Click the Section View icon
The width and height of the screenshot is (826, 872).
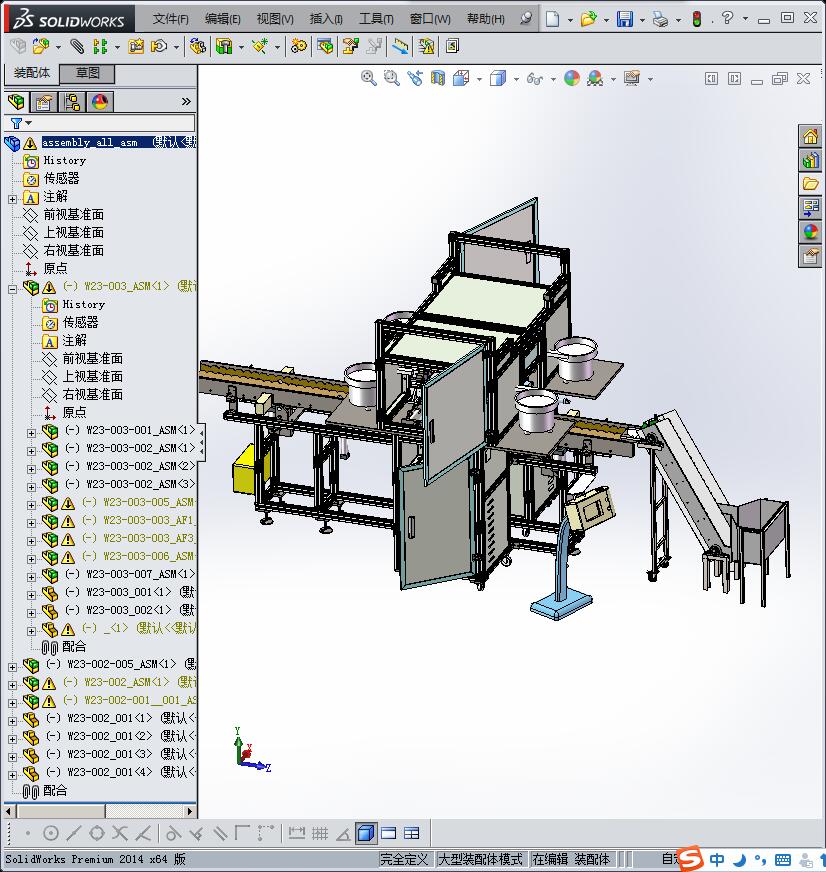click(438, 78)
